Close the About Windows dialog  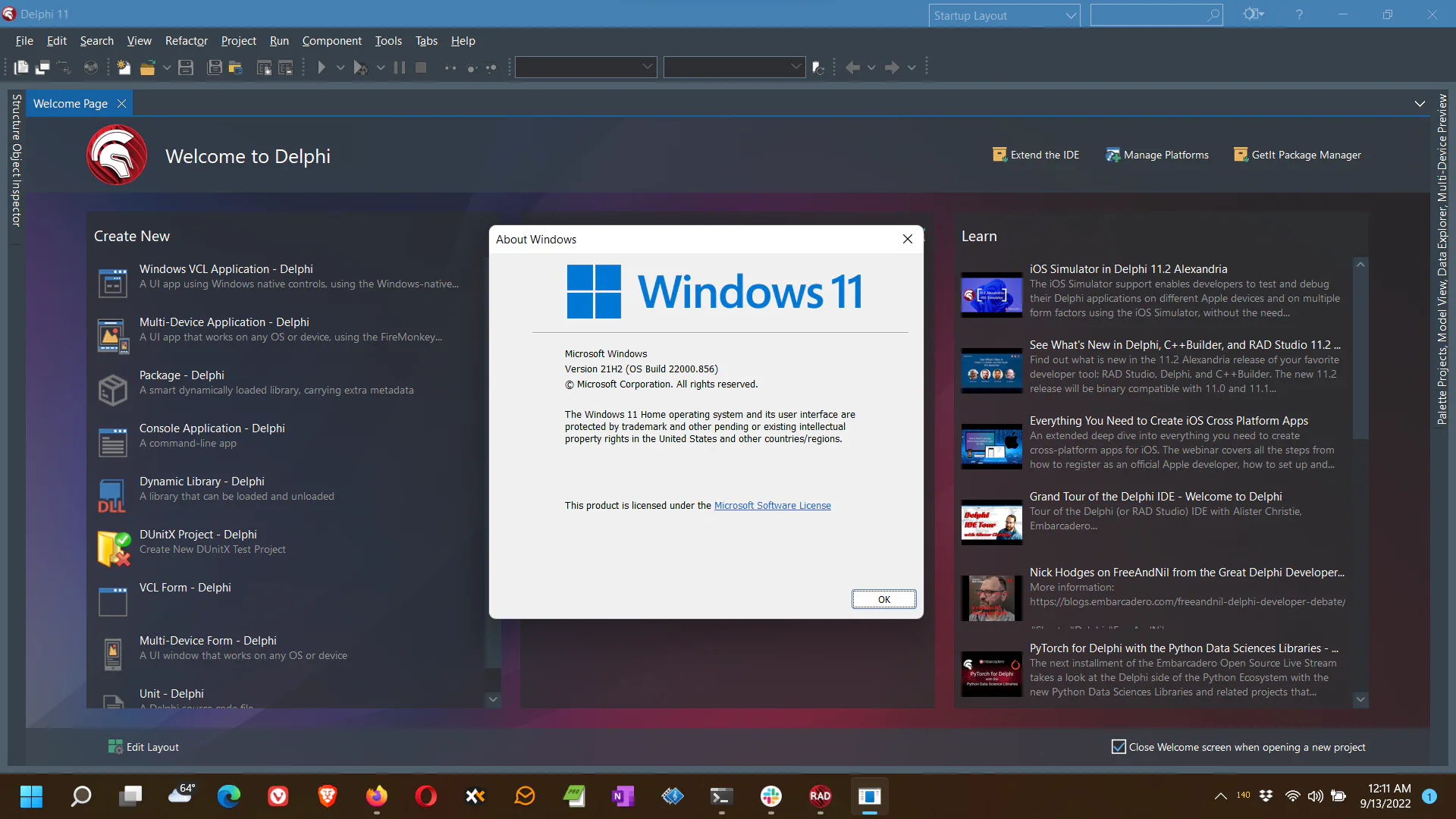tap(908, 239)
